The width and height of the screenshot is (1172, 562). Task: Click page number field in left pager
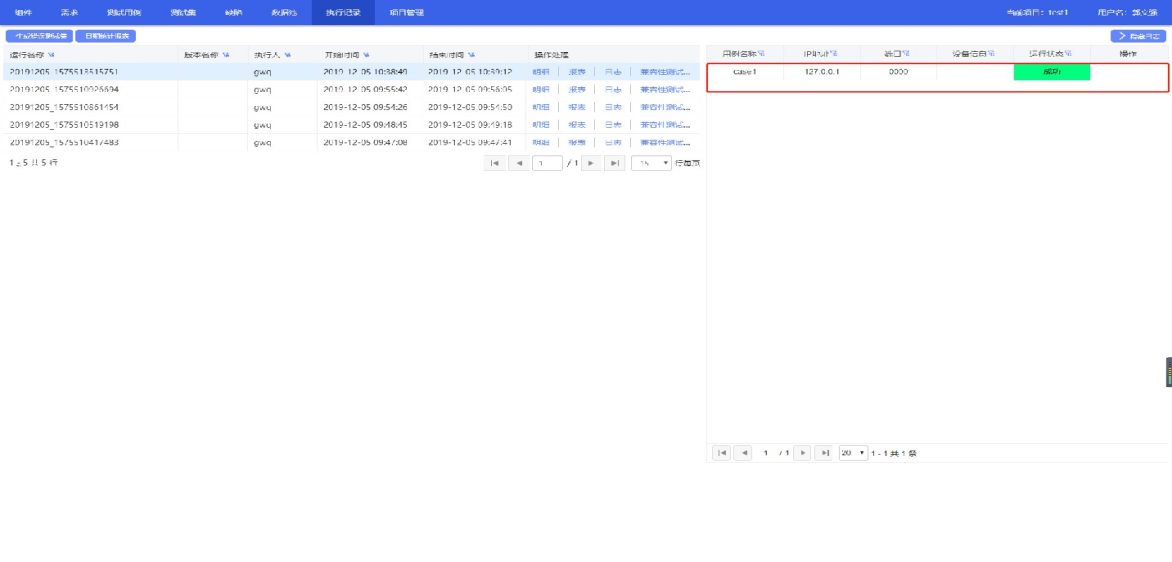coord(547,163)
